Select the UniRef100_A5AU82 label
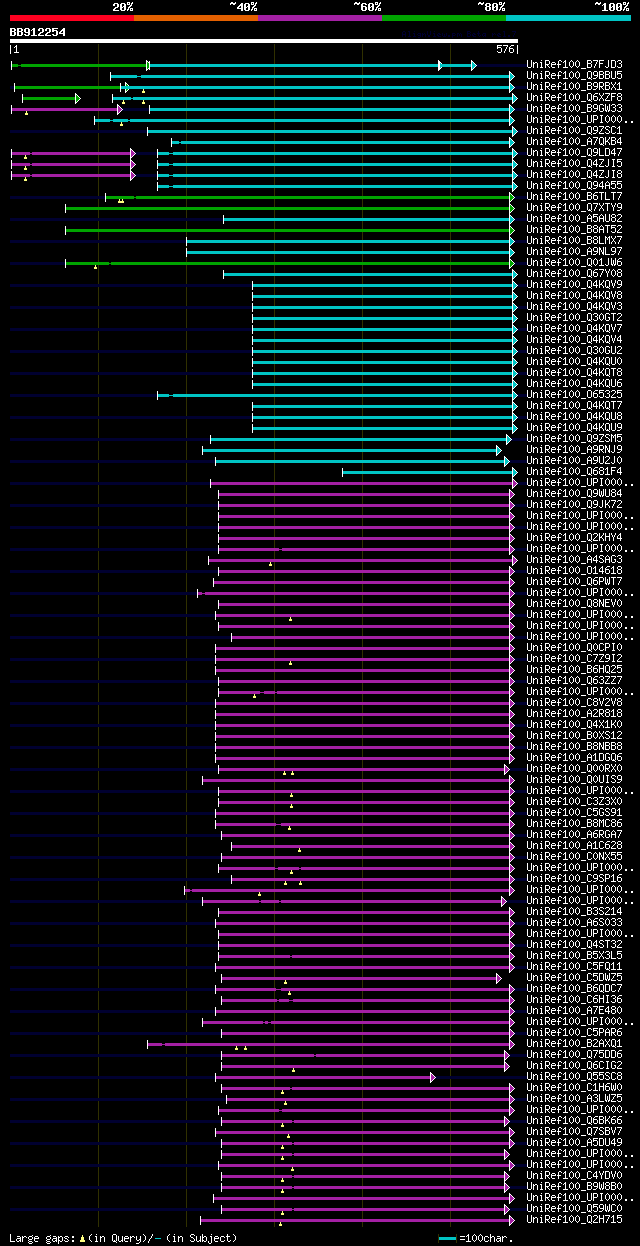Viewport: 640px width, 1246px height. coord(574,218)
